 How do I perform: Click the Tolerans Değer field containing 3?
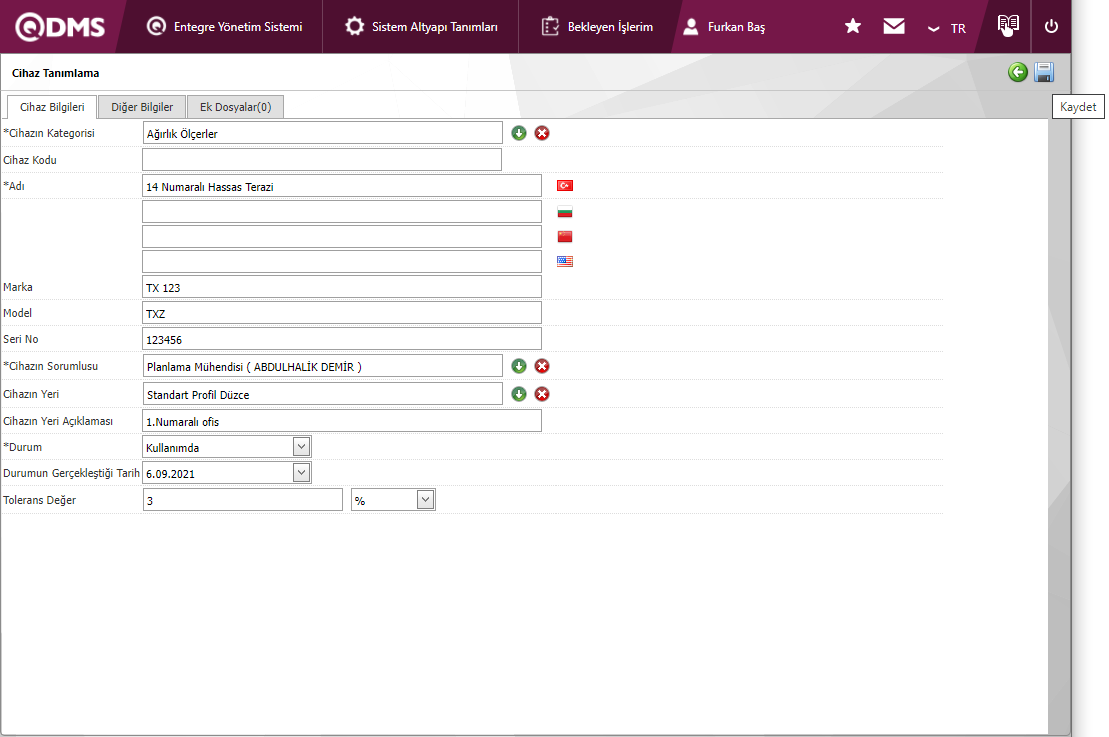click(243, 500)
